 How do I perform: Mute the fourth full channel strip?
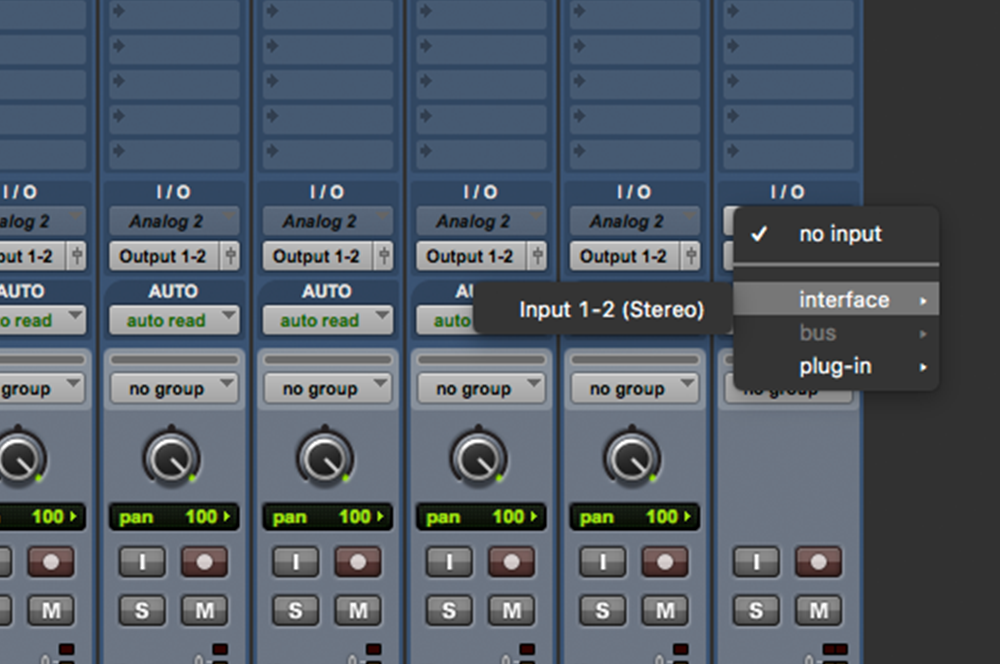pos(665,610)
